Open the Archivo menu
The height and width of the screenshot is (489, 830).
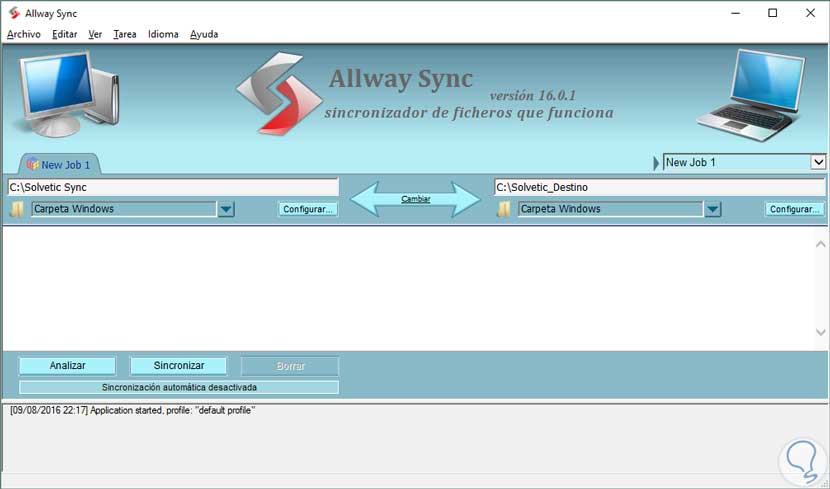24,34
